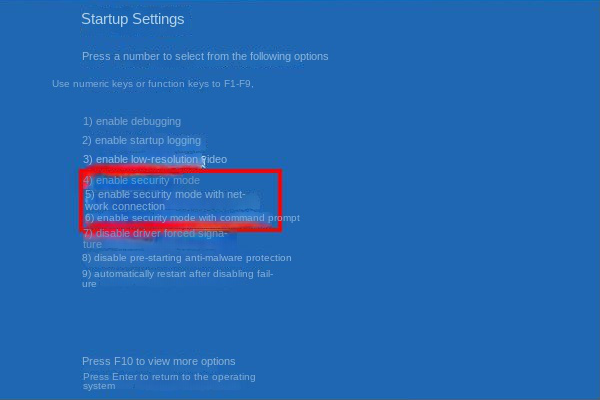
Task: Click the word video in option 3
Action: point(215,159)
